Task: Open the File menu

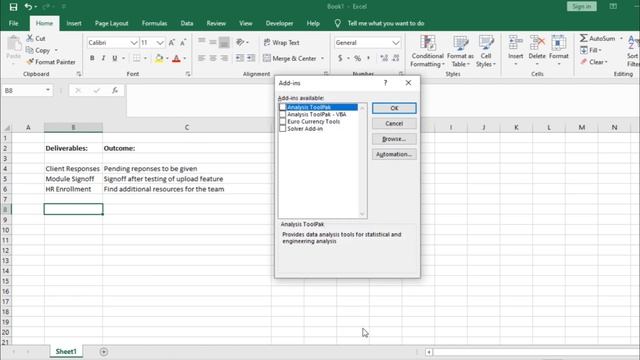Action: coord(13,23)
